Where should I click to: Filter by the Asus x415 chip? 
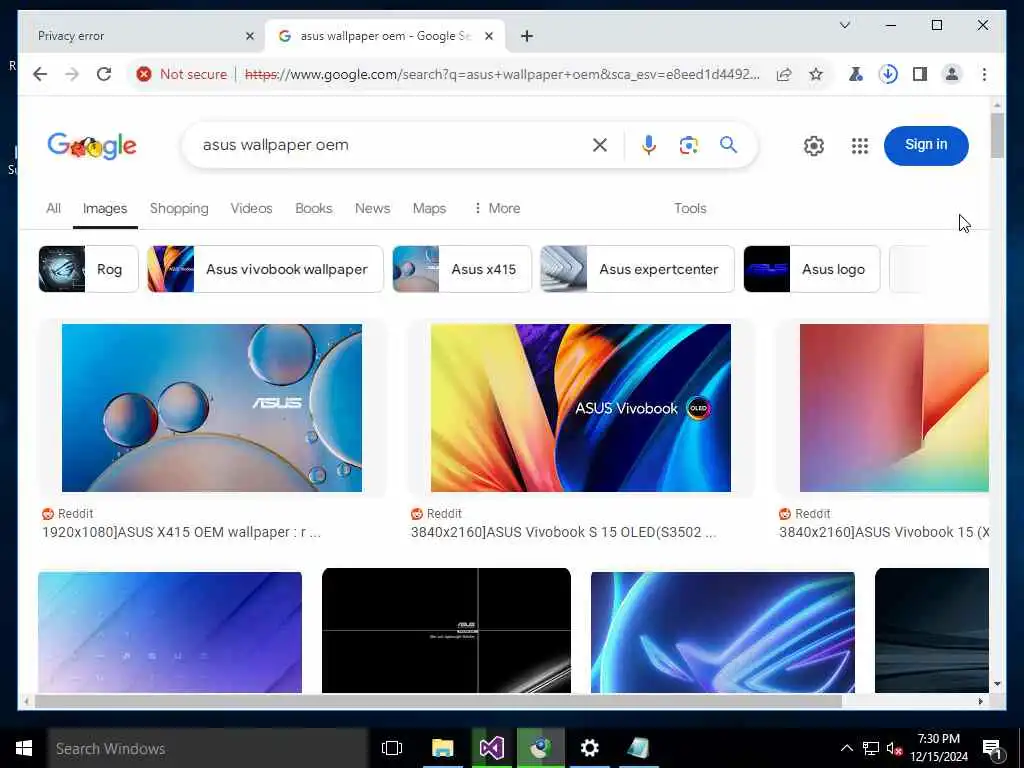point(462,269)
